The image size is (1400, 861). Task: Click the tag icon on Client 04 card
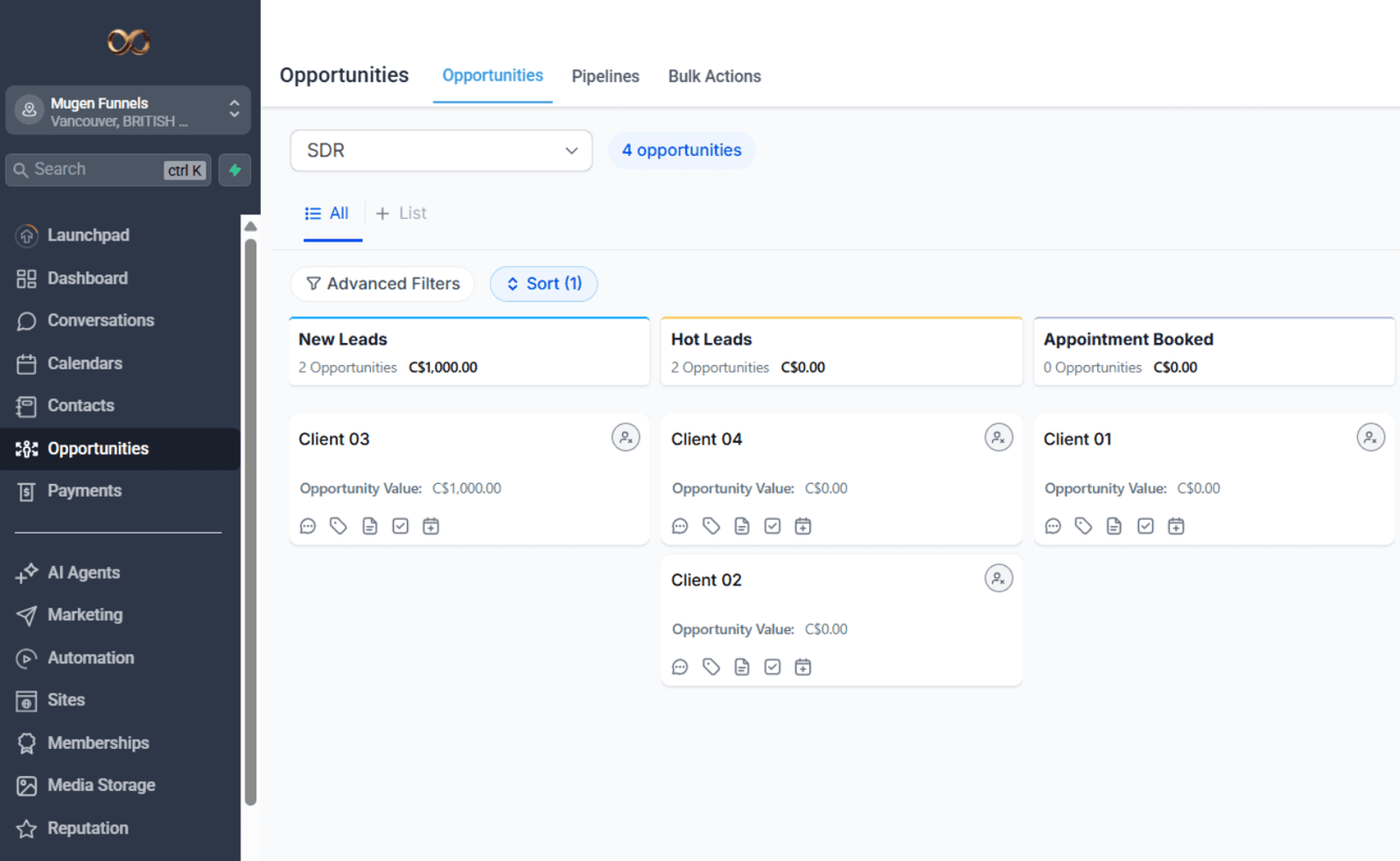711,526
